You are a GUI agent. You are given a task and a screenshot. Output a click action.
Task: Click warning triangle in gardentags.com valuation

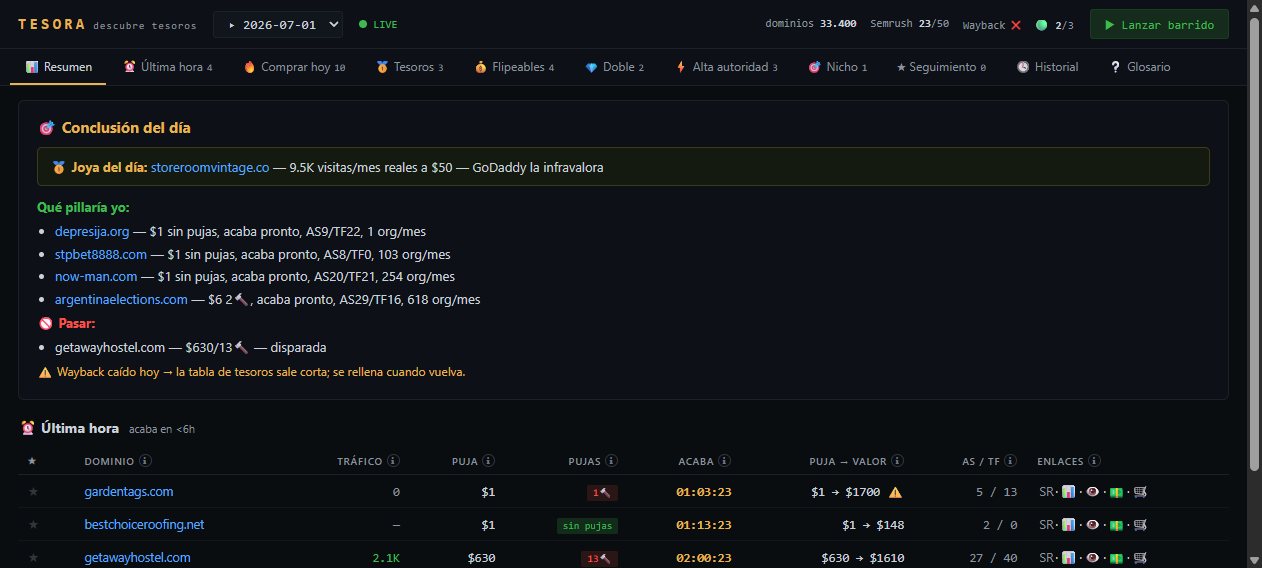pos(895,492)
